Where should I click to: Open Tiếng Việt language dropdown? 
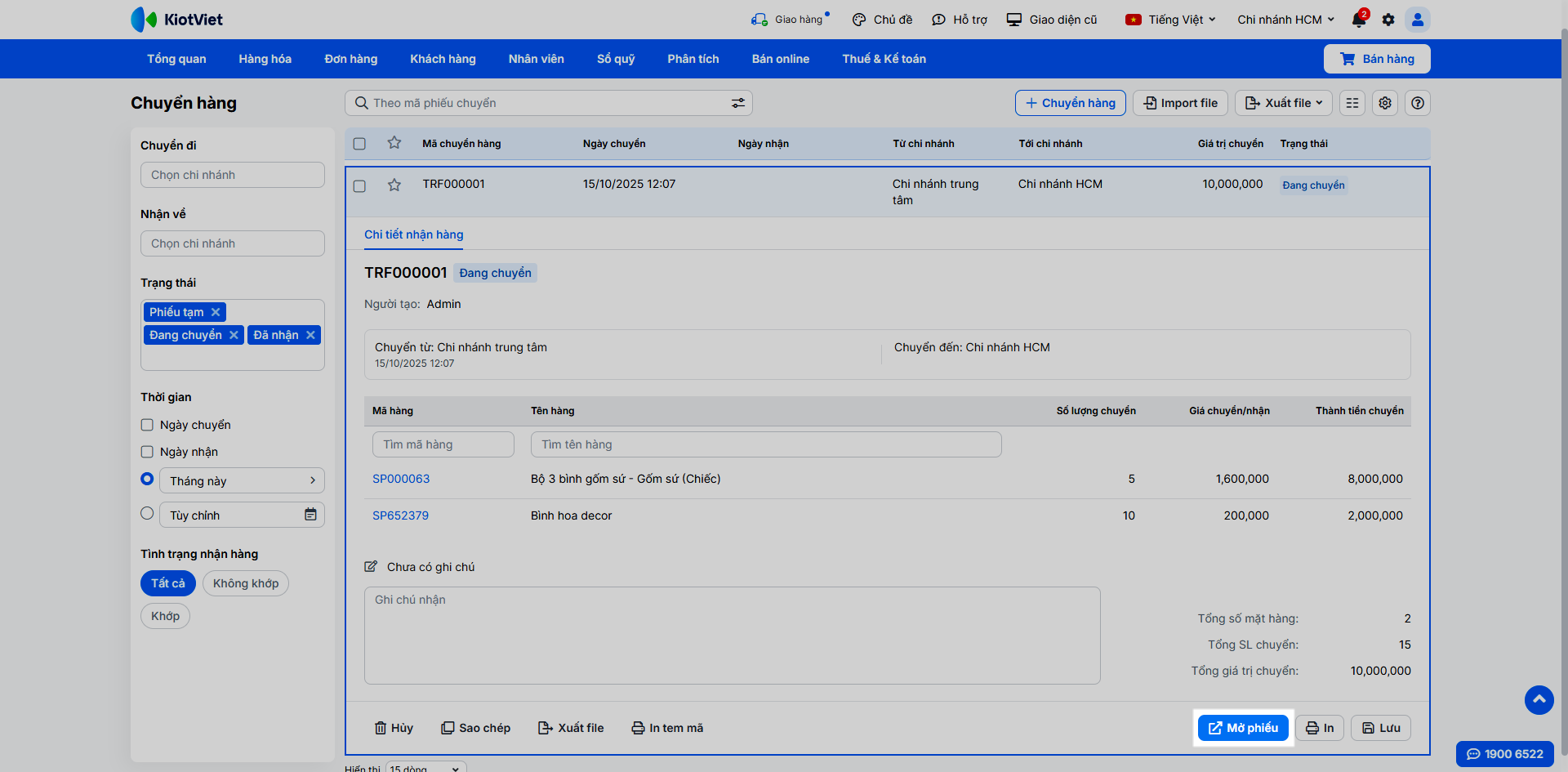(x=1171, y=20)
